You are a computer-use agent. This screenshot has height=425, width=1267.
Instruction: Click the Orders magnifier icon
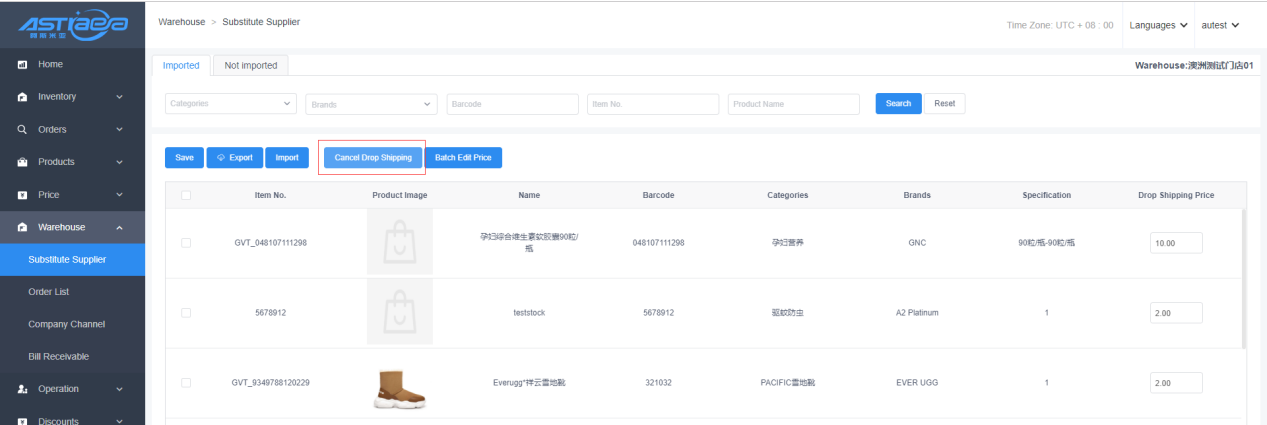tap(22, 129)
